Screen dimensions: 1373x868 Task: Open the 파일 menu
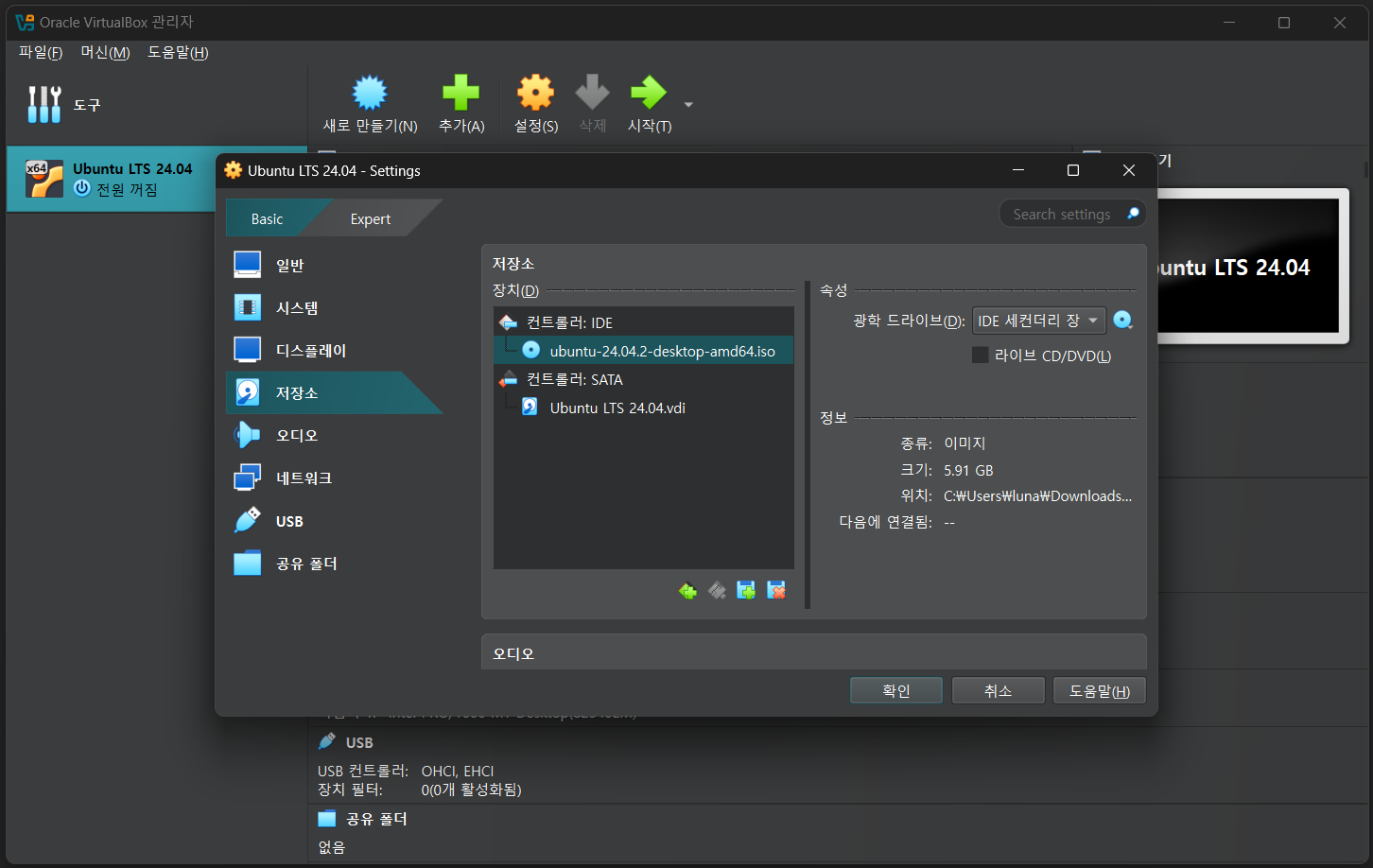(x=41, y=53)
